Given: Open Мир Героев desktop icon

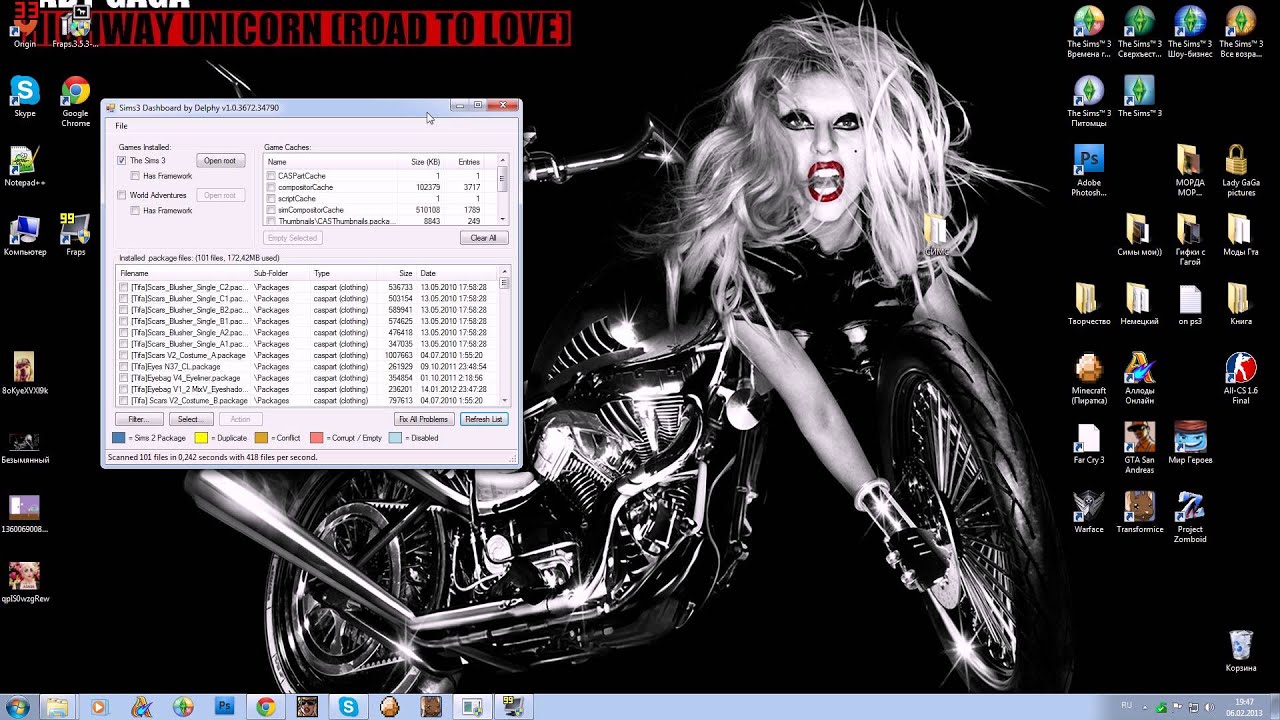Looking at the screenshot, I should tap(1190, 444).
